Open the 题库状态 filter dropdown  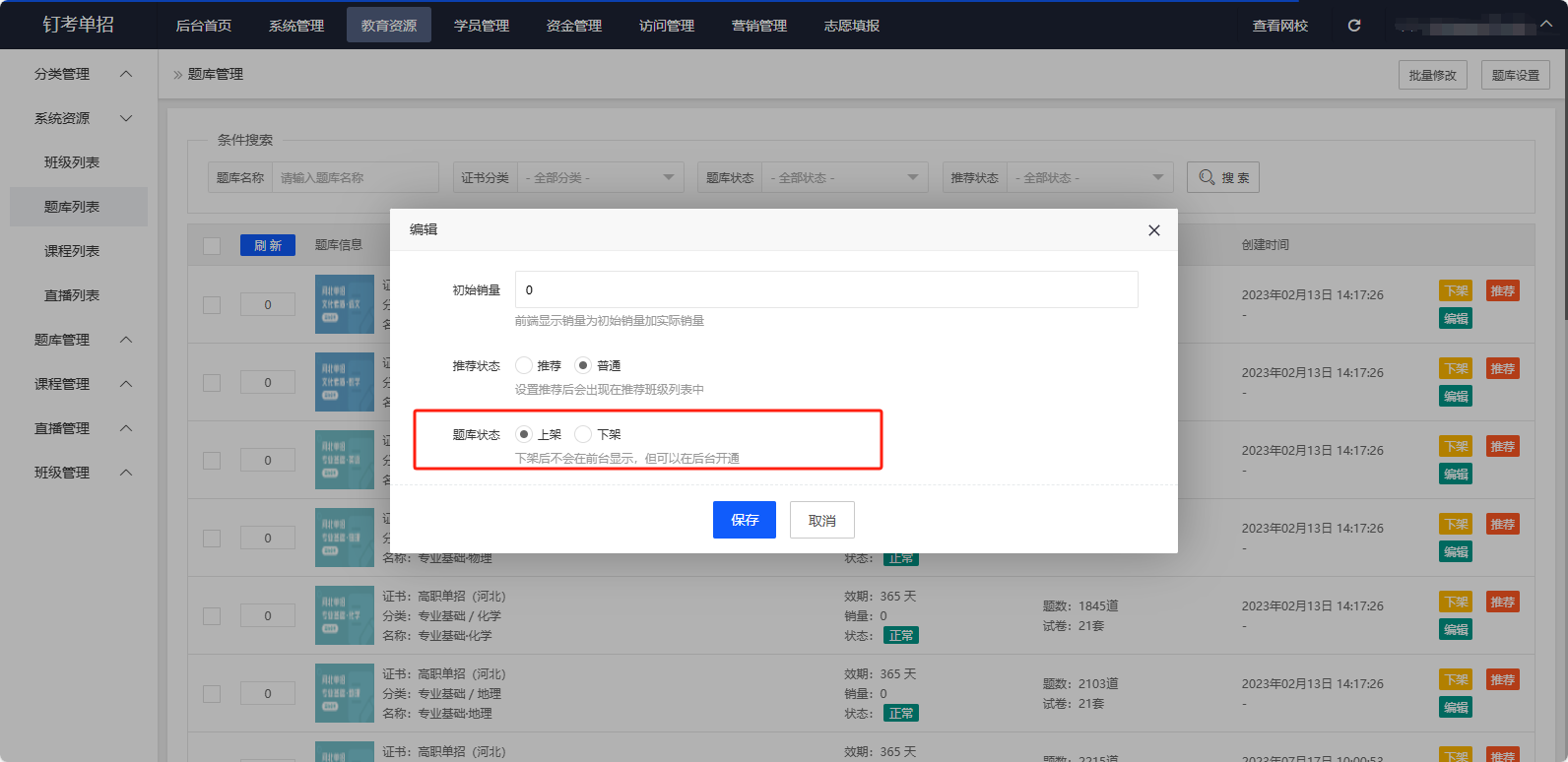(844, 177)
